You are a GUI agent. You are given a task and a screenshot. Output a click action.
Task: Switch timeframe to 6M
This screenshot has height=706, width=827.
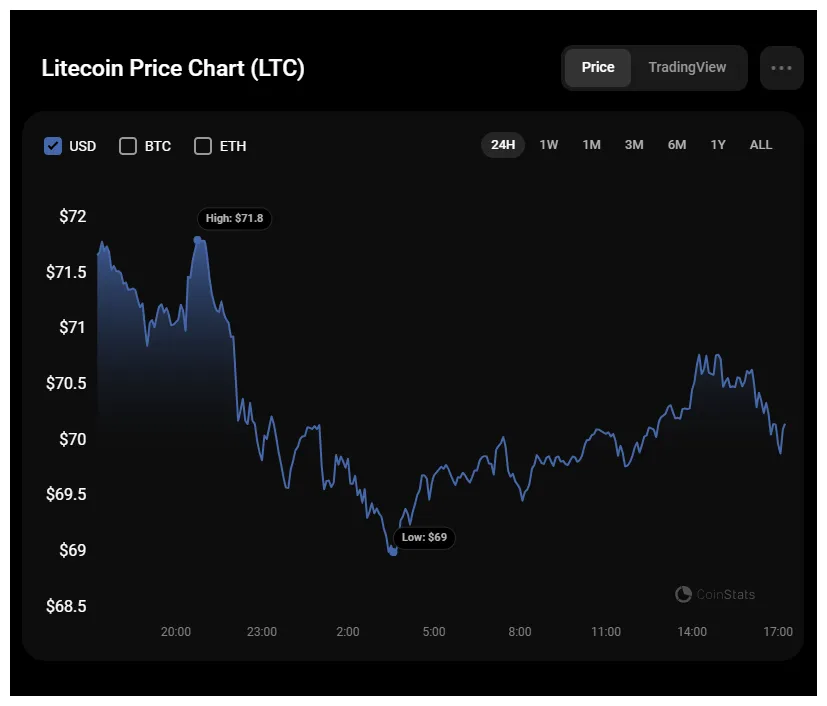click(676, 145)
